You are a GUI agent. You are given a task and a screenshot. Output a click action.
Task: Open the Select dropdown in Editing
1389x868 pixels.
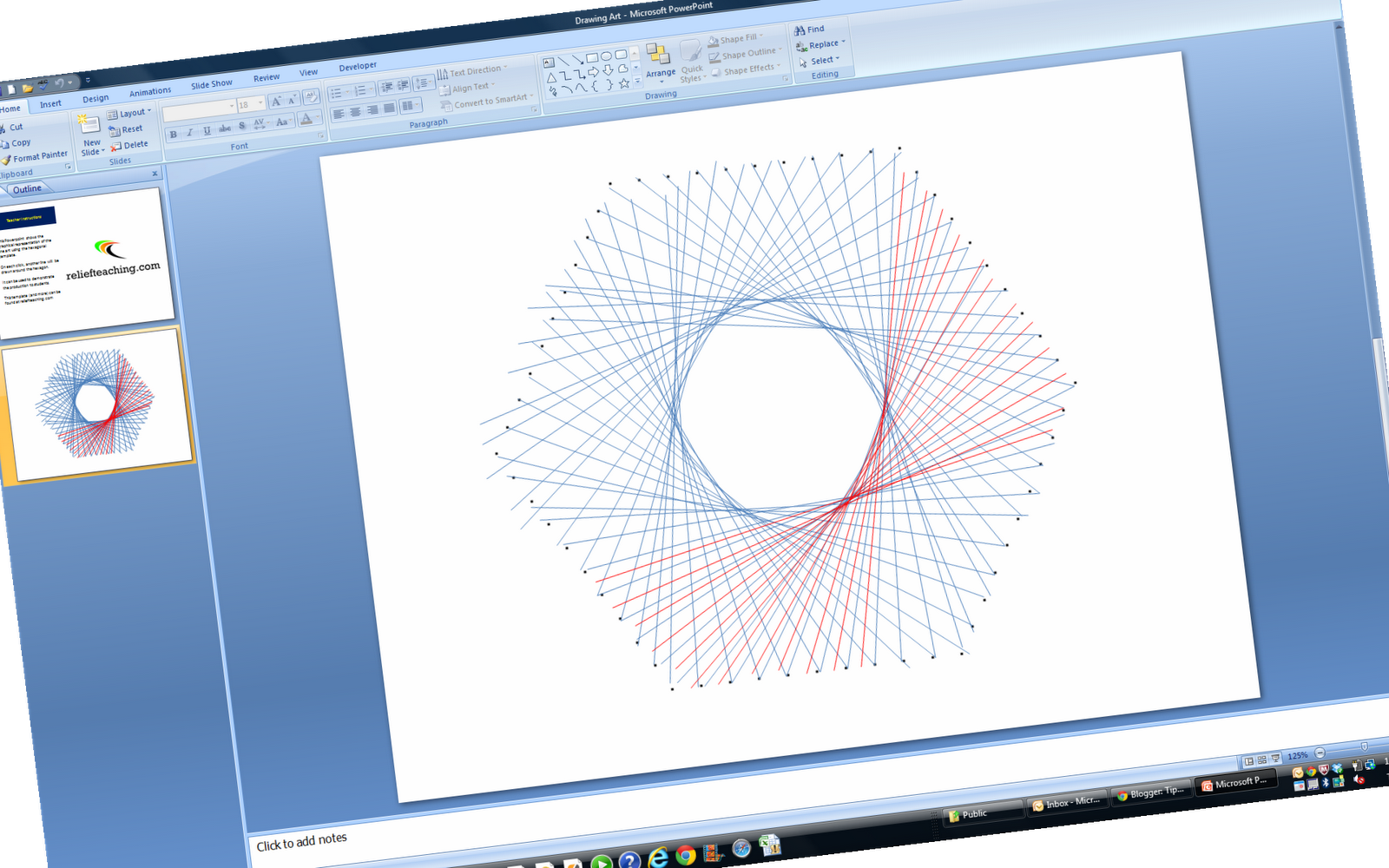[820, 61]
